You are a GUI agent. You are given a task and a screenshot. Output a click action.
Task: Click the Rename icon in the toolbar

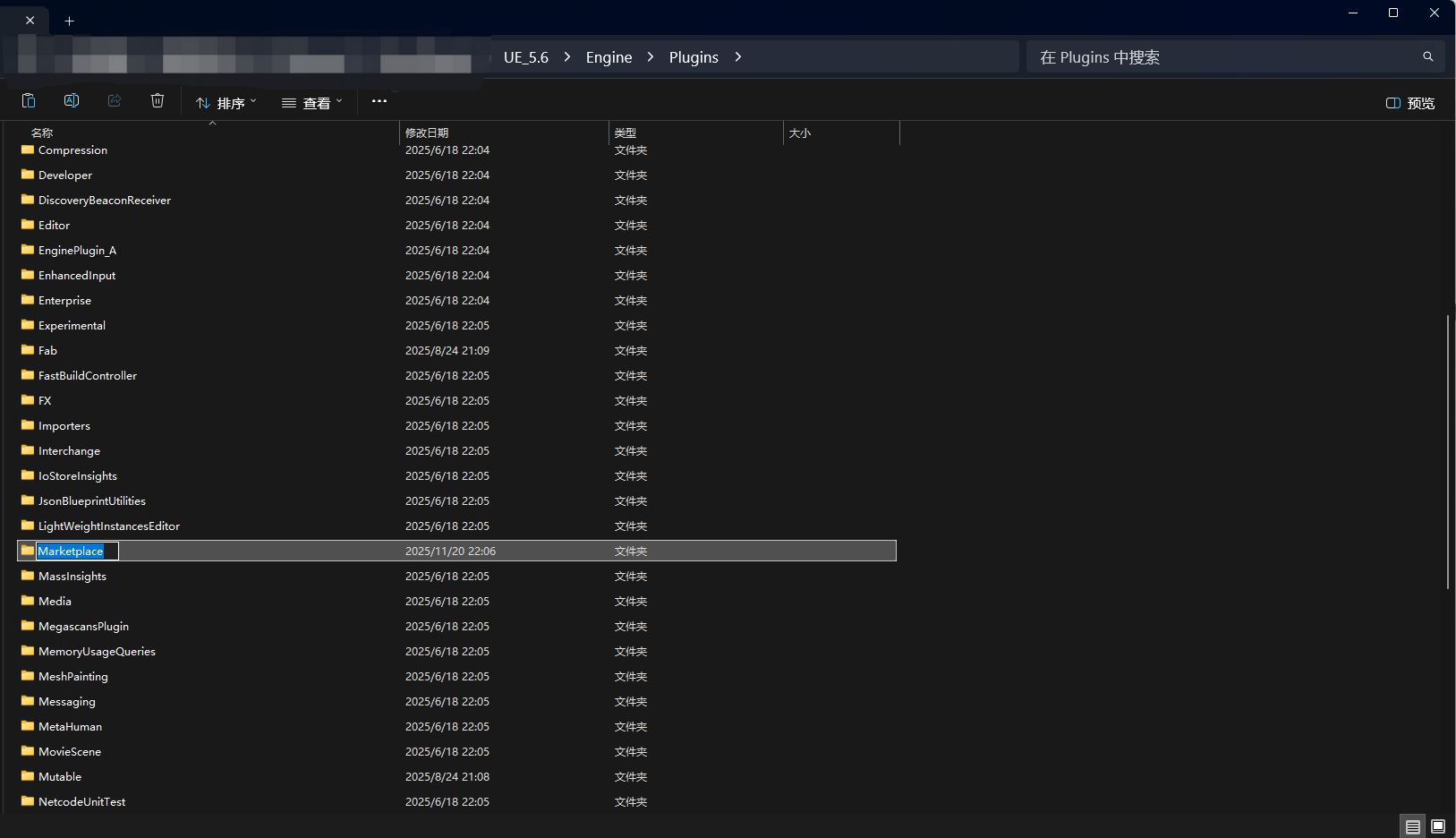[72, 101]
